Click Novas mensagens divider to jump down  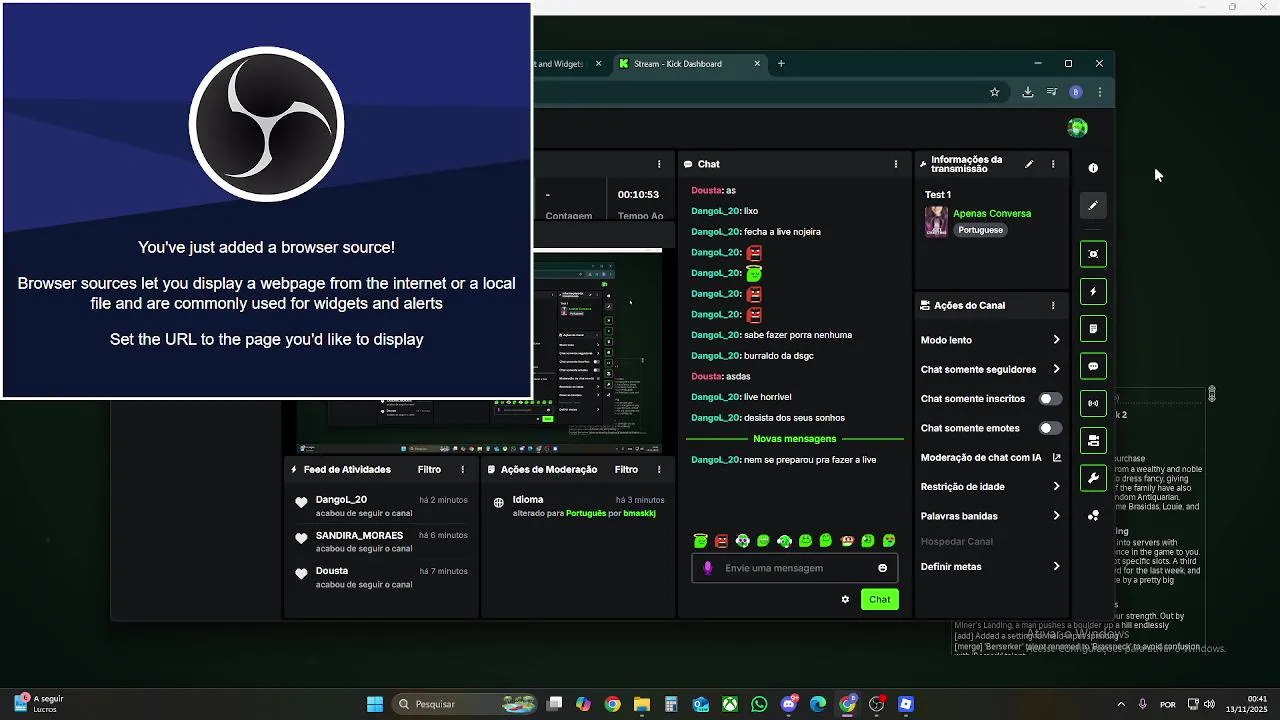tap(795, 439)
